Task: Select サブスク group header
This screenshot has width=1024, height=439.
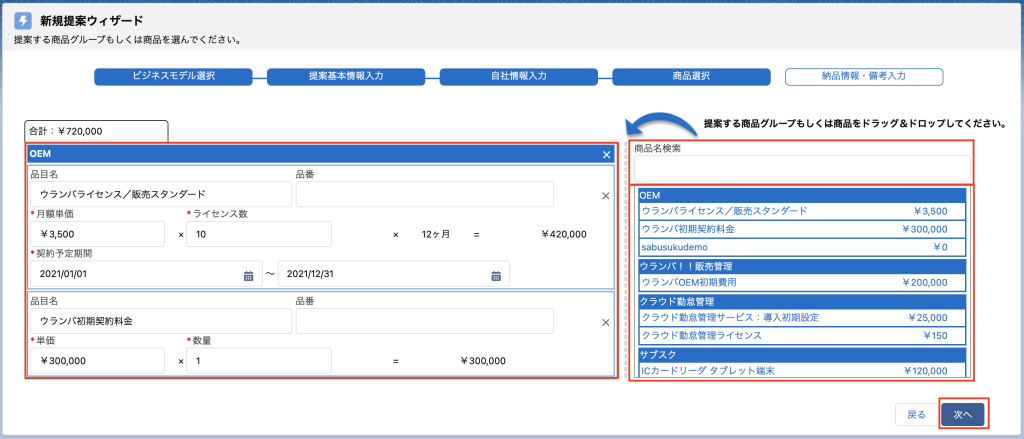Action: [801, 355]
